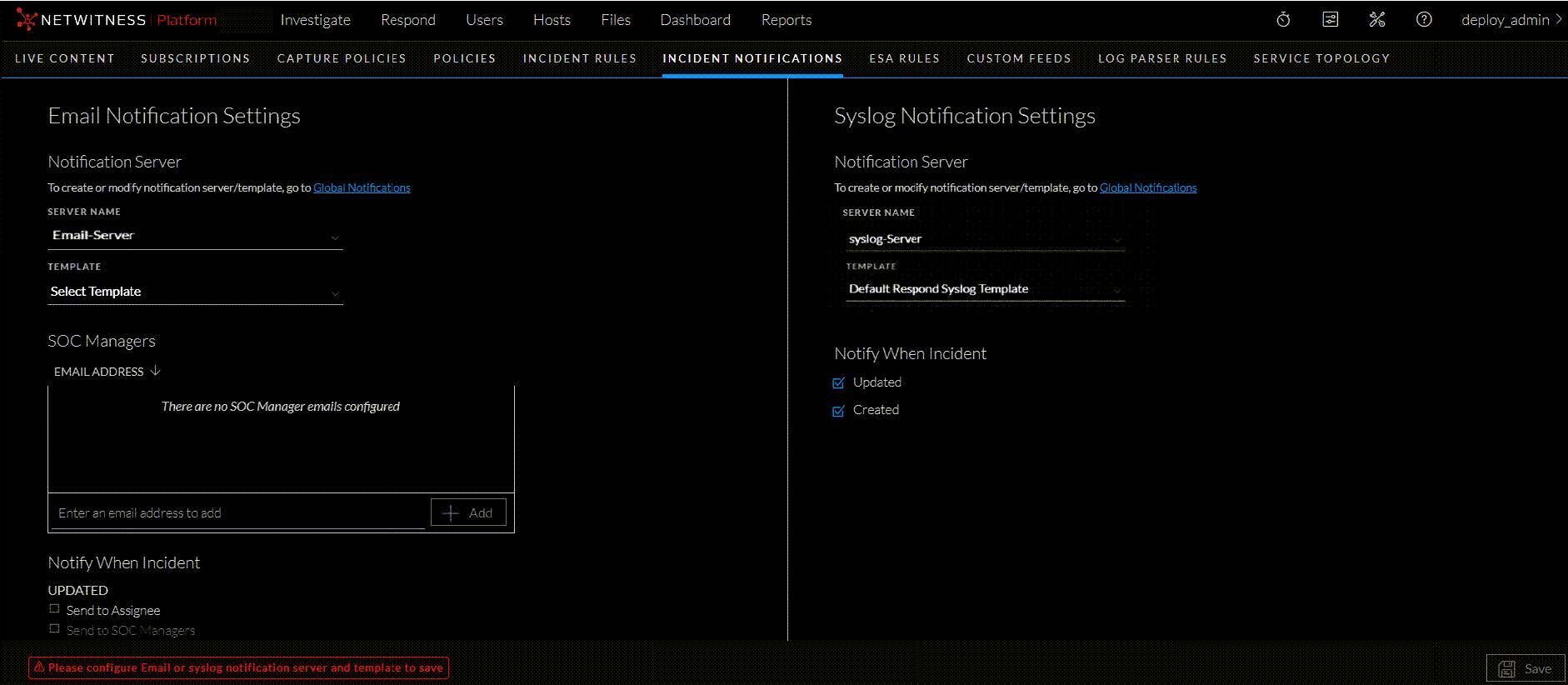Uncheck the syslog Updated checkbox
This screenshot has height=685, width=1568.
pos(839,383)
